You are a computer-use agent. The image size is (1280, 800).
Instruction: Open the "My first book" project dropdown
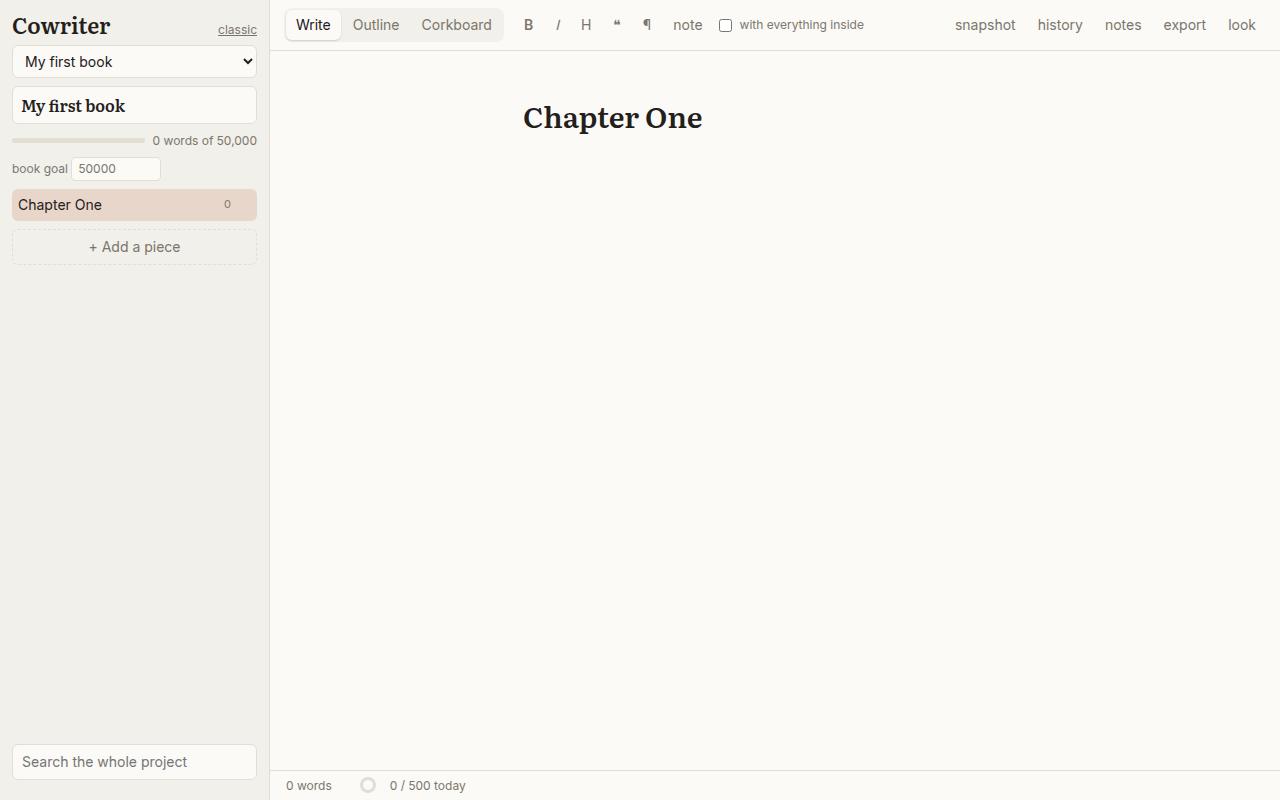tap(135, 62)
